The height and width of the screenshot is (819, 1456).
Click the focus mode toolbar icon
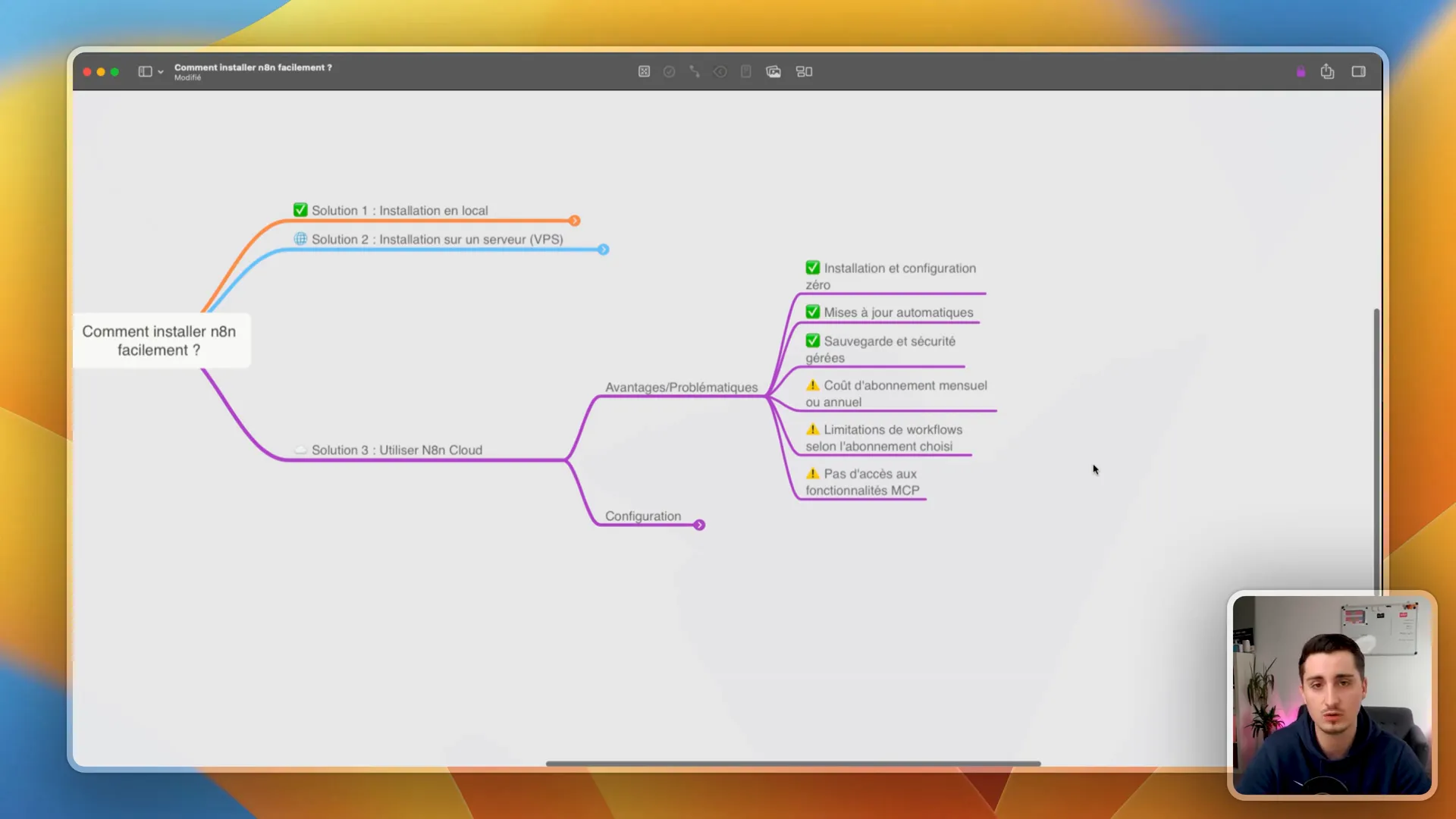click(644, 71)
